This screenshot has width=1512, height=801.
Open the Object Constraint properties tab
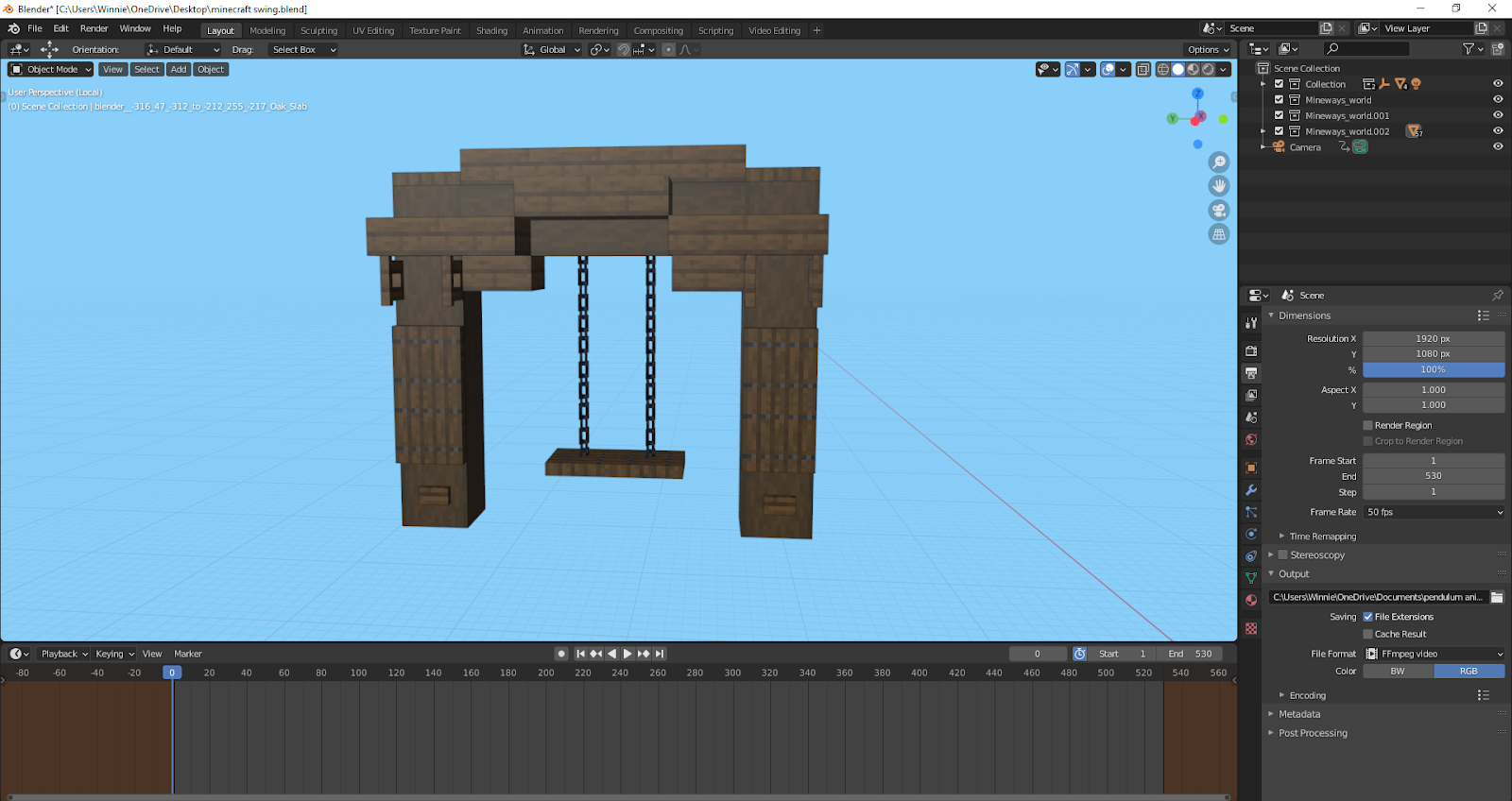click(x=1251, y=556)
